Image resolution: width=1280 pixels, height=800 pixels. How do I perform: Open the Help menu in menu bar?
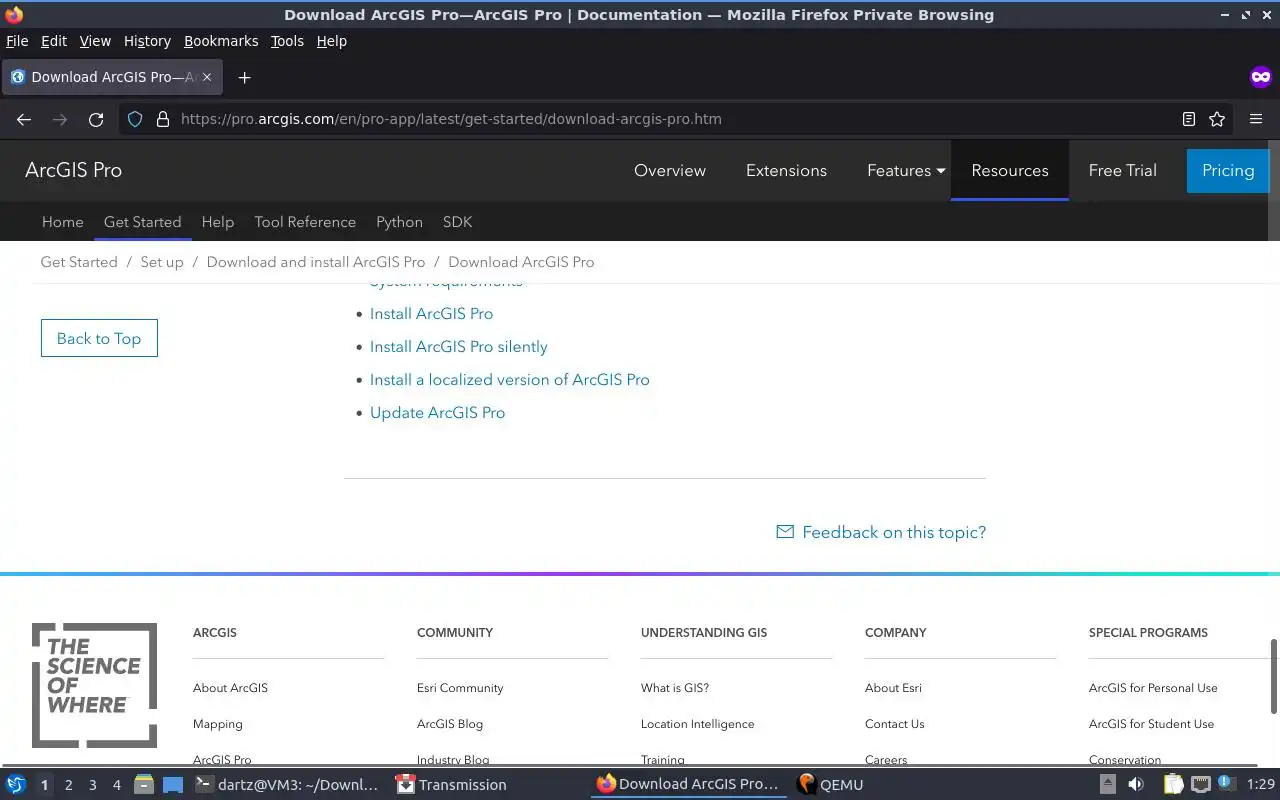coord(331,41)
